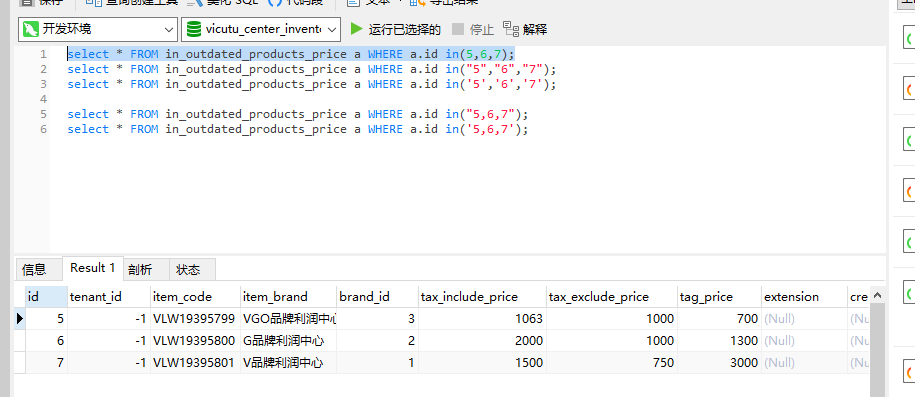Click SQL line with in('5,6,7')
Viewport: 915px width, 397px height.
coord(298,129)
